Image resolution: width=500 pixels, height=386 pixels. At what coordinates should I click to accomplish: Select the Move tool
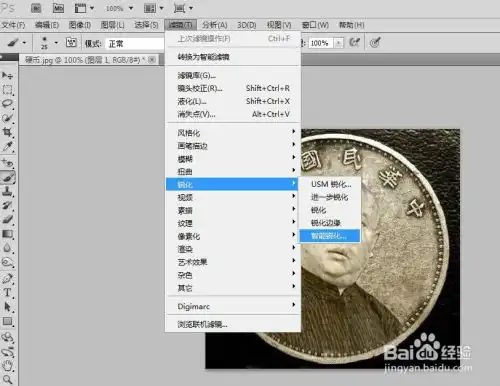coord(7,76)
